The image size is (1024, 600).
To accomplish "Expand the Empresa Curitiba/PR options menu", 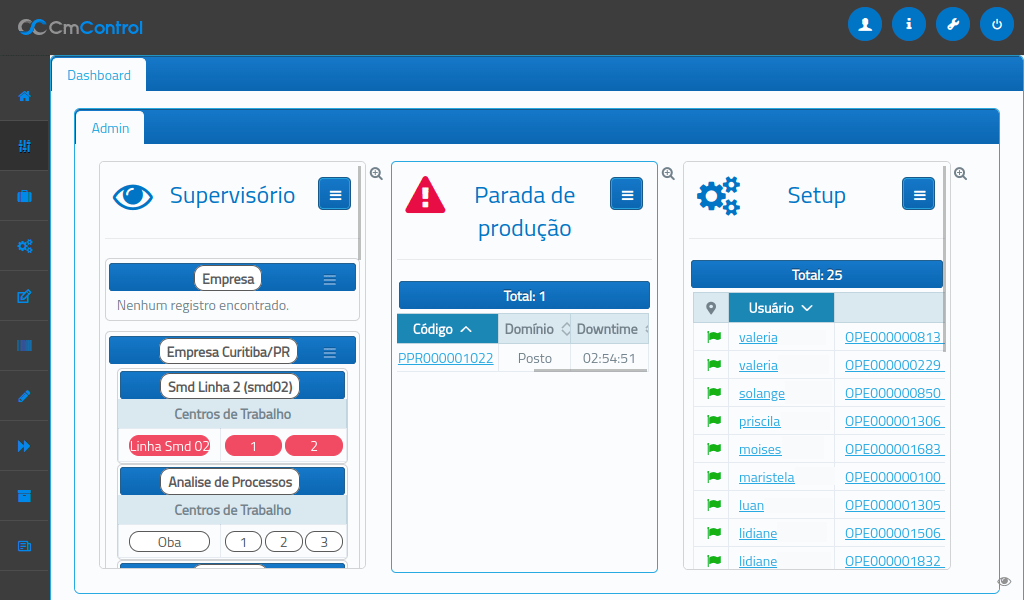I will click(330, 352).
